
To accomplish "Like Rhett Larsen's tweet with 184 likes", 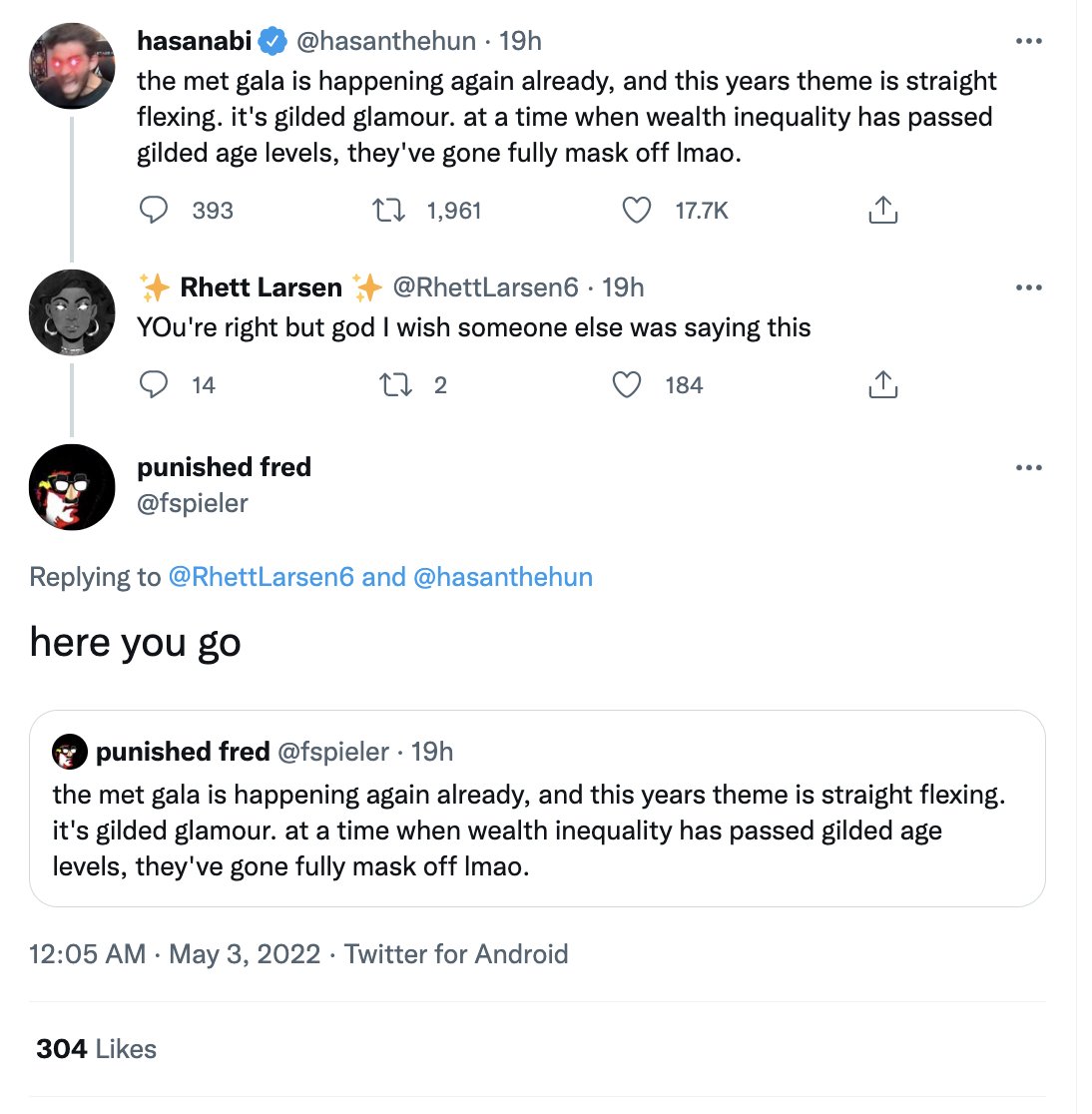I will point(627,385).
